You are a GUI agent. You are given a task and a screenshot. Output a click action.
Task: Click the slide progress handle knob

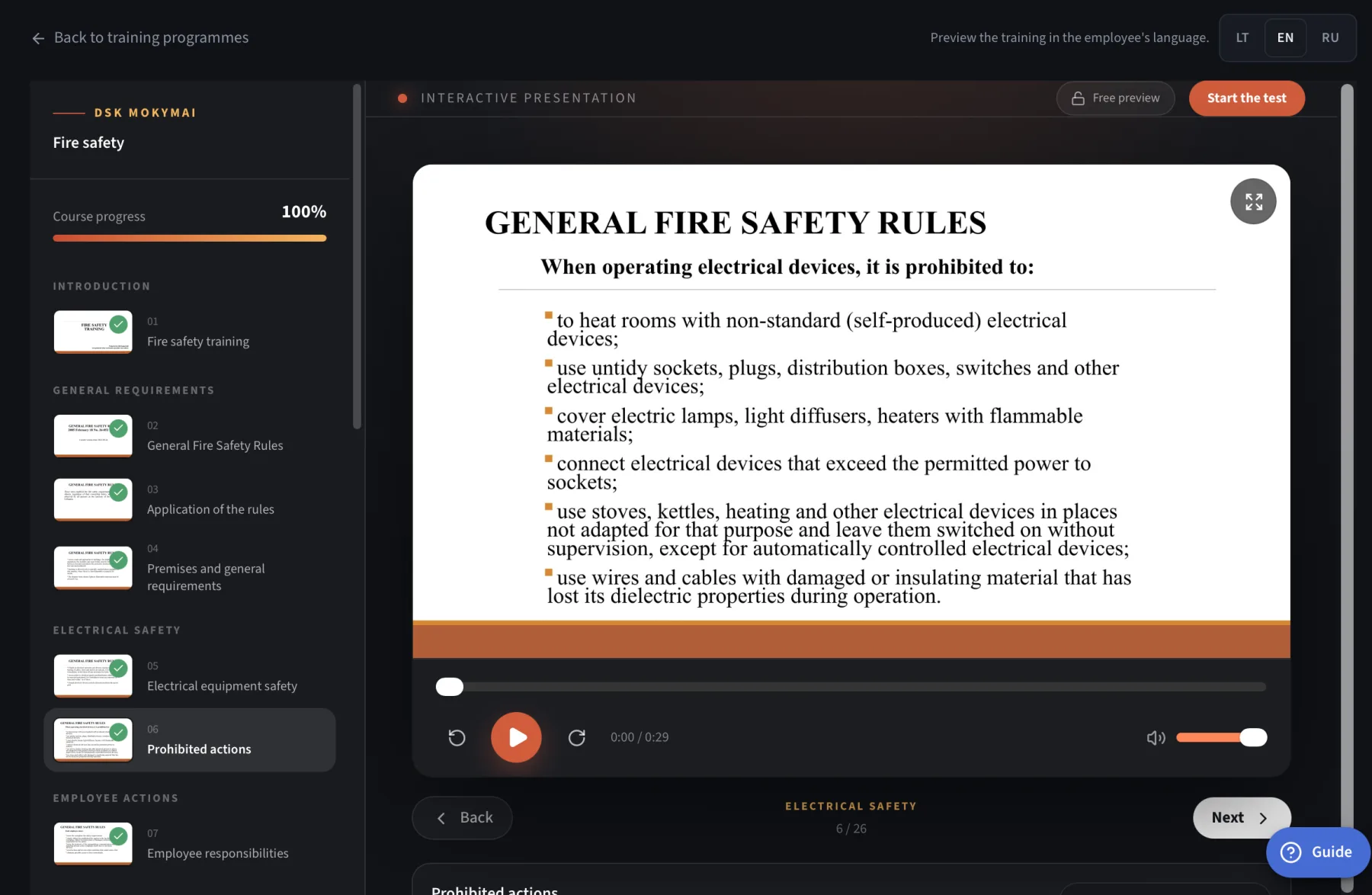point(450,687)
